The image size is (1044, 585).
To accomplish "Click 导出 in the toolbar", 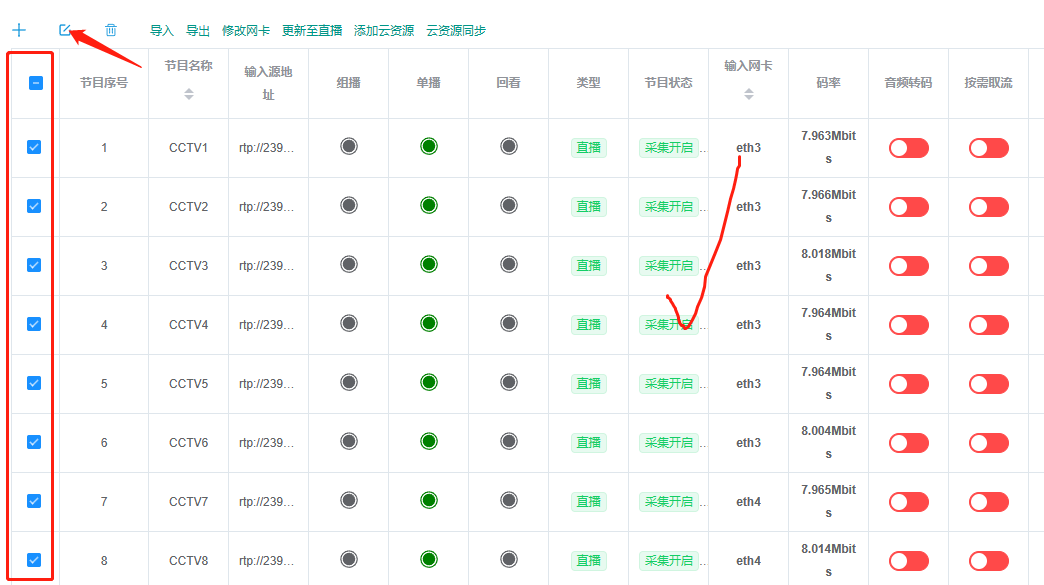I will tap(198, 31).
